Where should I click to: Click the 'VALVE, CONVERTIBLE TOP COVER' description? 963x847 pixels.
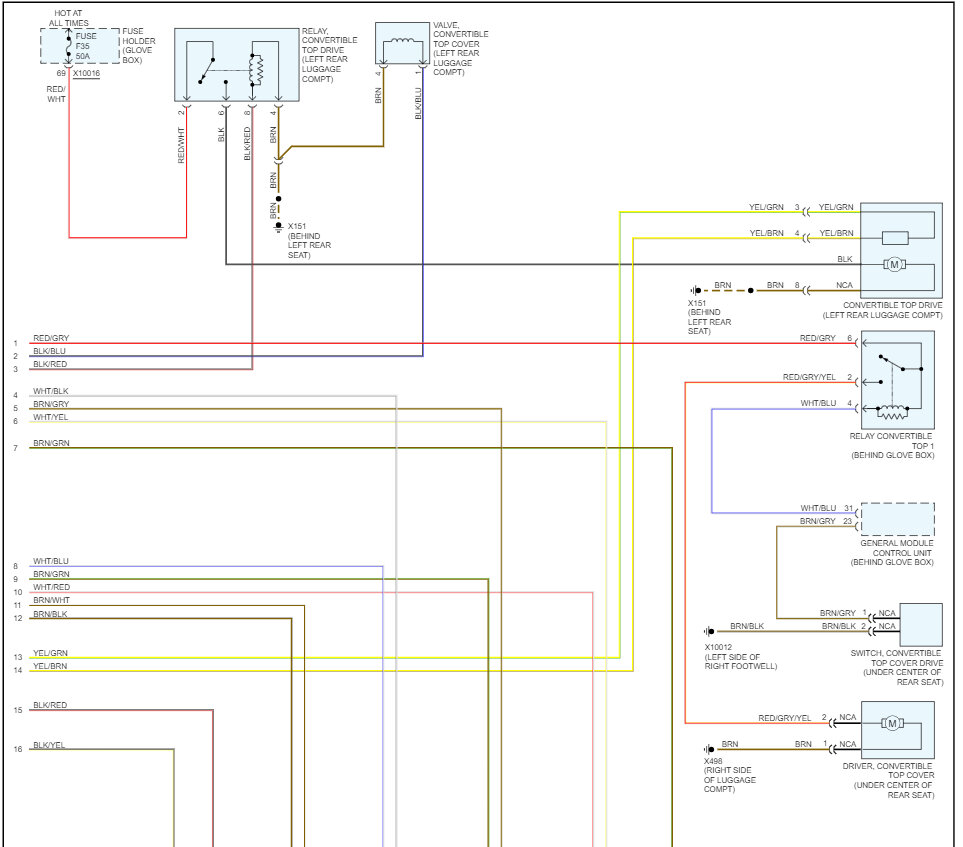pyautogui.click(x=461, y=49)
